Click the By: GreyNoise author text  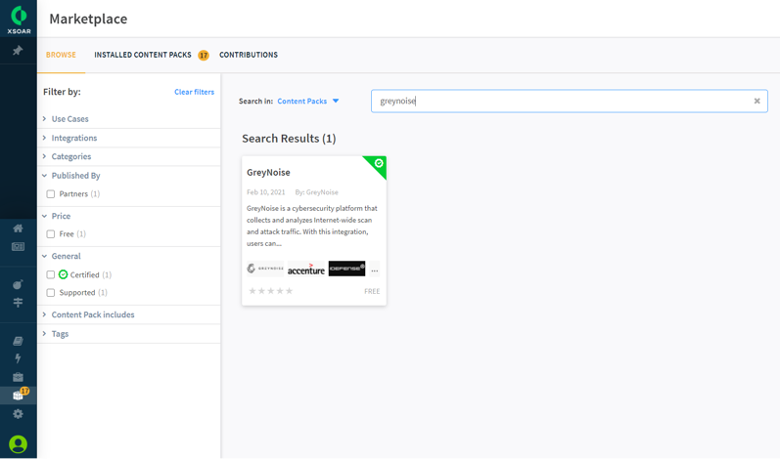[x=316, y=192]
